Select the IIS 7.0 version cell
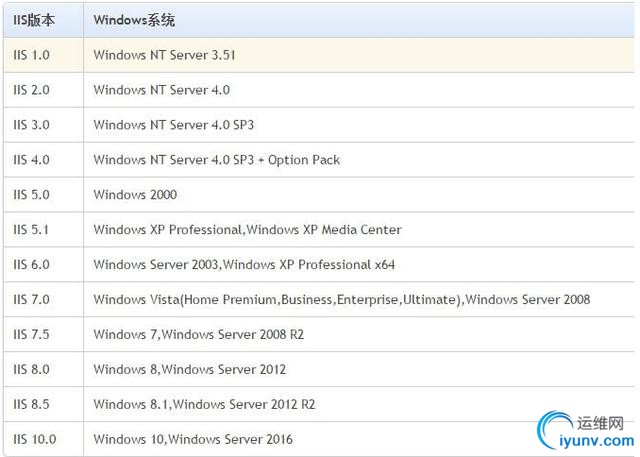 (x=31, y=300)
